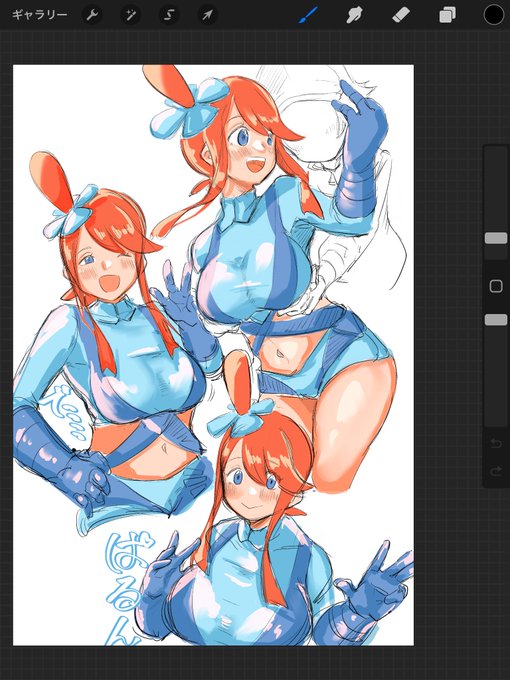This screenshot has height=680, width=510.
Task: Undo the last stroke with sidebar arrow
Action: pyautogui.click(x=496, y=444)
